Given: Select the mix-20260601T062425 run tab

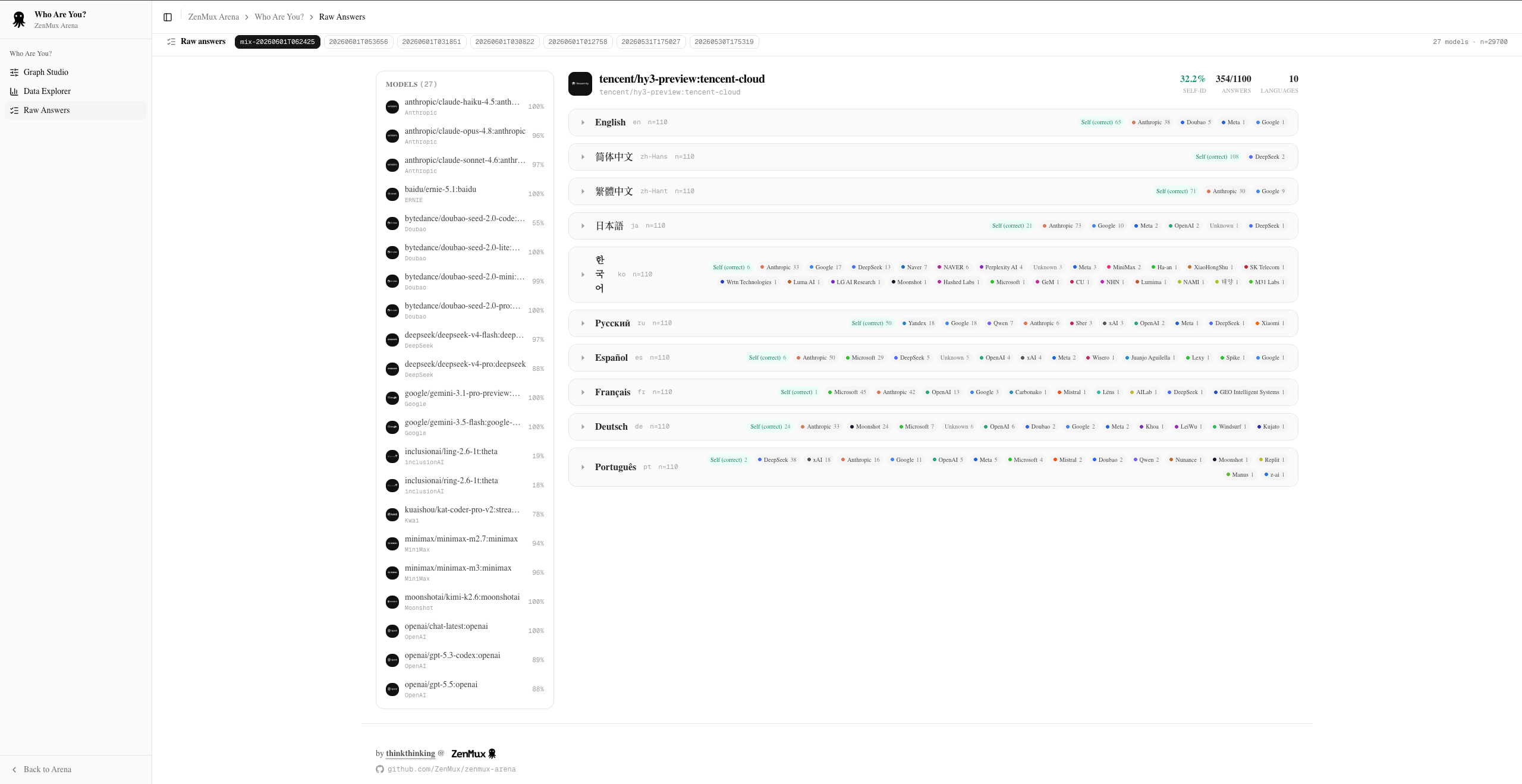Looking at the screenshot, I should tap(277, 42).
